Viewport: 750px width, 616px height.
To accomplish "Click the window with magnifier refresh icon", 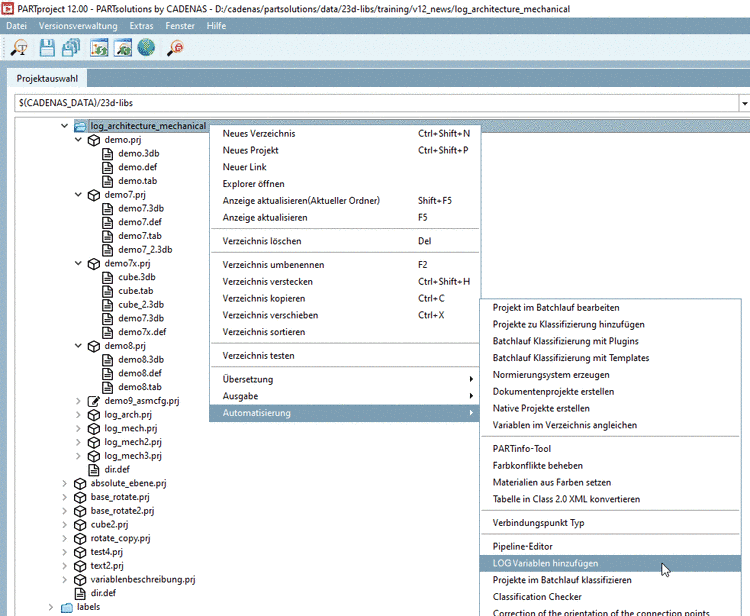I will pos(123,48).
